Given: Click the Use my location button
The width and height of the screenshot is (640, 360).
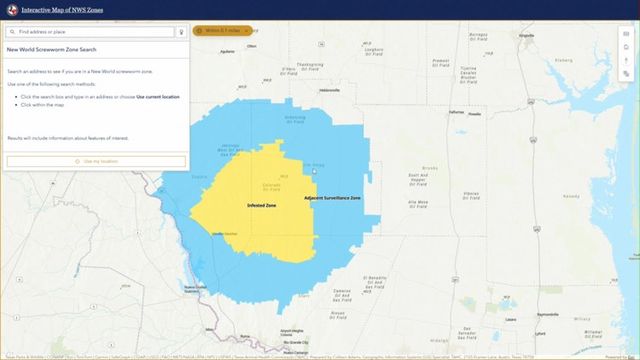Looking at the screenshot, I should (96, 161).
